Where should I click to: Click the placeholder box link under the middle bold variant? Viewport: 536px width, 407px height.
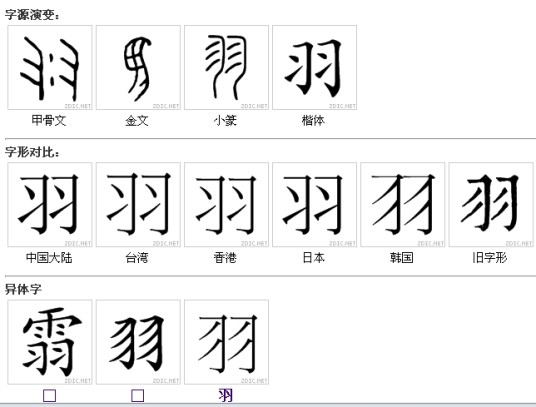(138, 396)
